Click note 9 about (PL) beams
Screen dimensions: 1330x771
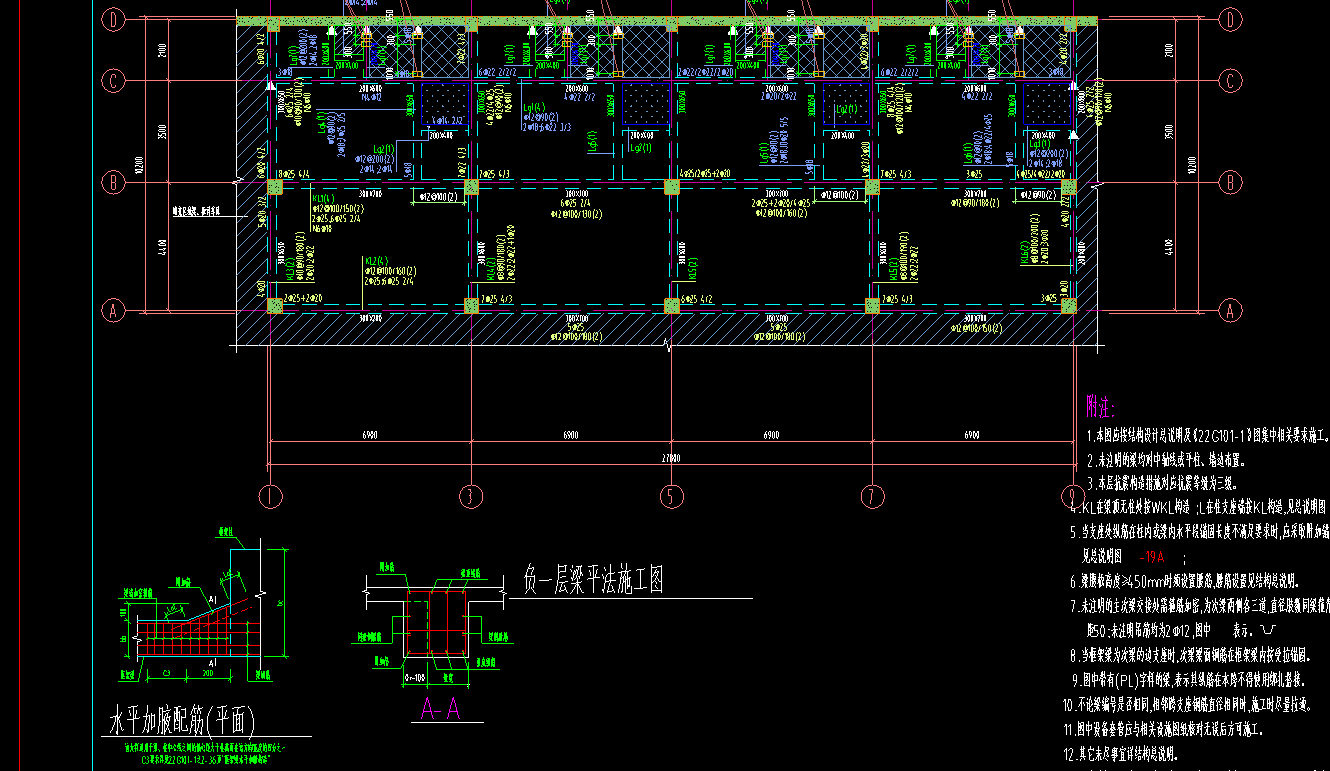[x=1190, y=679]
